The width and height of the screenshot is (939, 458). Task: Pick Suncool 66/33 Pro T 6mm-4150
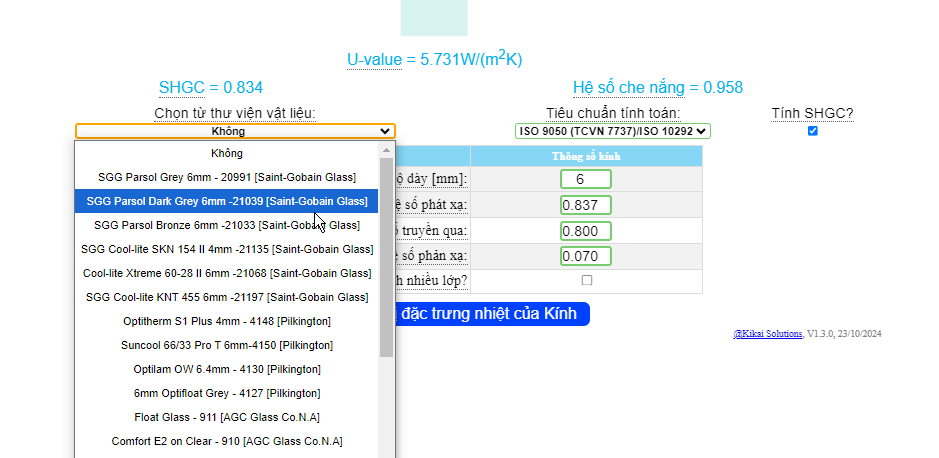(227, 345)
